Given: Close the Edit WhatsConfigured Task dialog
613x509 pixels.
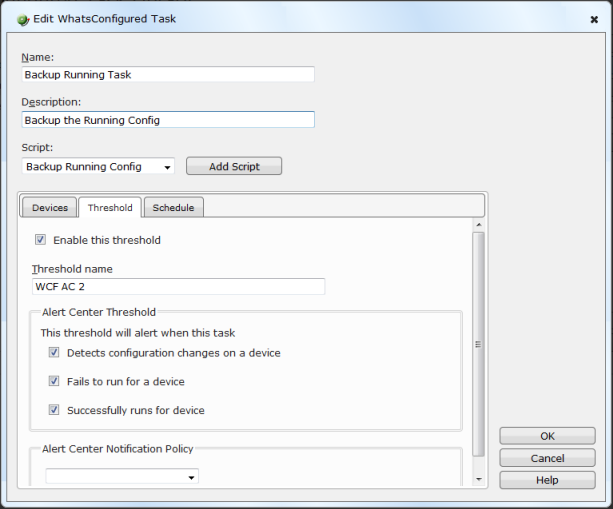Looking at the screenshot, I should point(594,20).
